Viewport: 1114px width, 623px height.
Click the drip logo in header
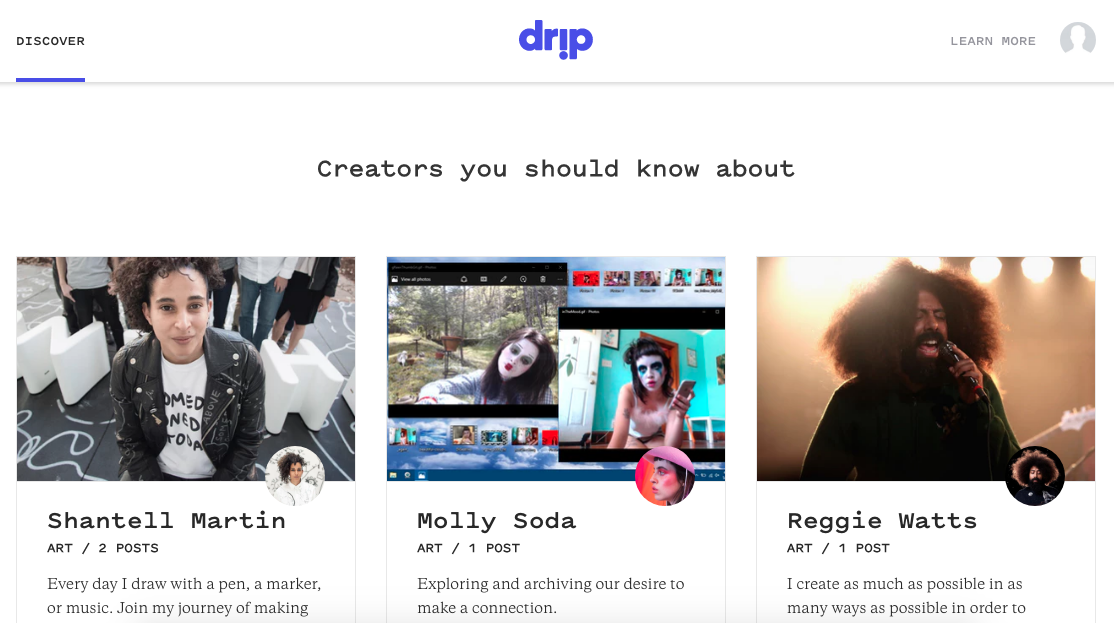click(556, 40)
